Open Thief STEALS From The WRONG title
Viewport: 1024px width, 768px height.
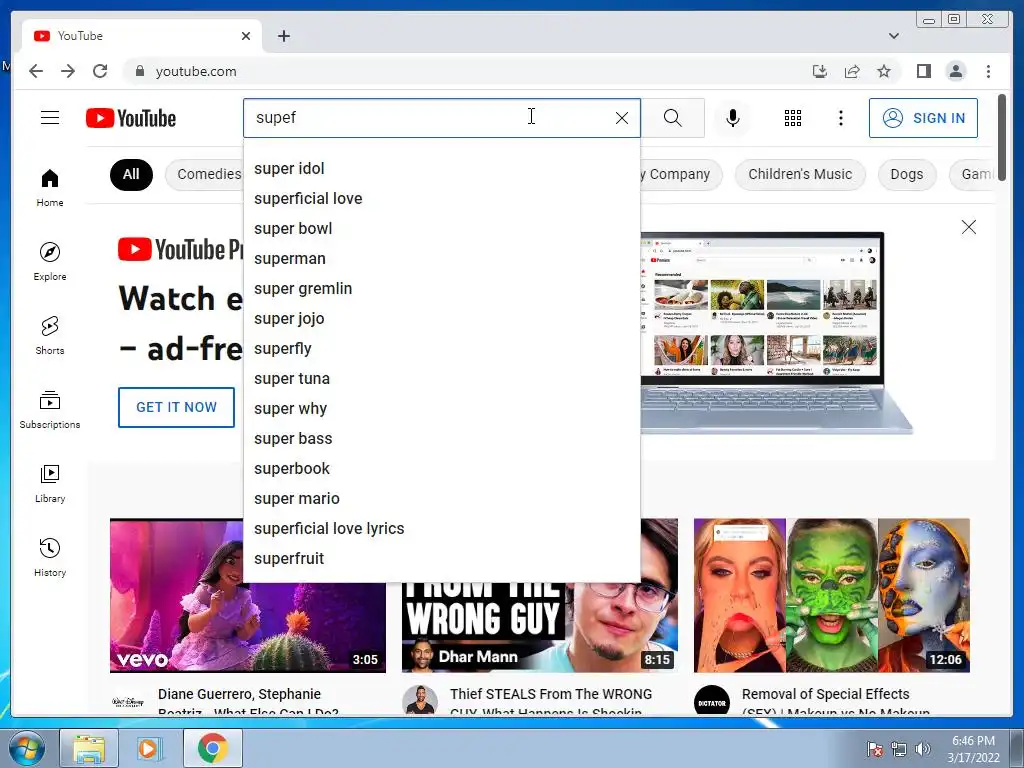click(x=551, y=701)
